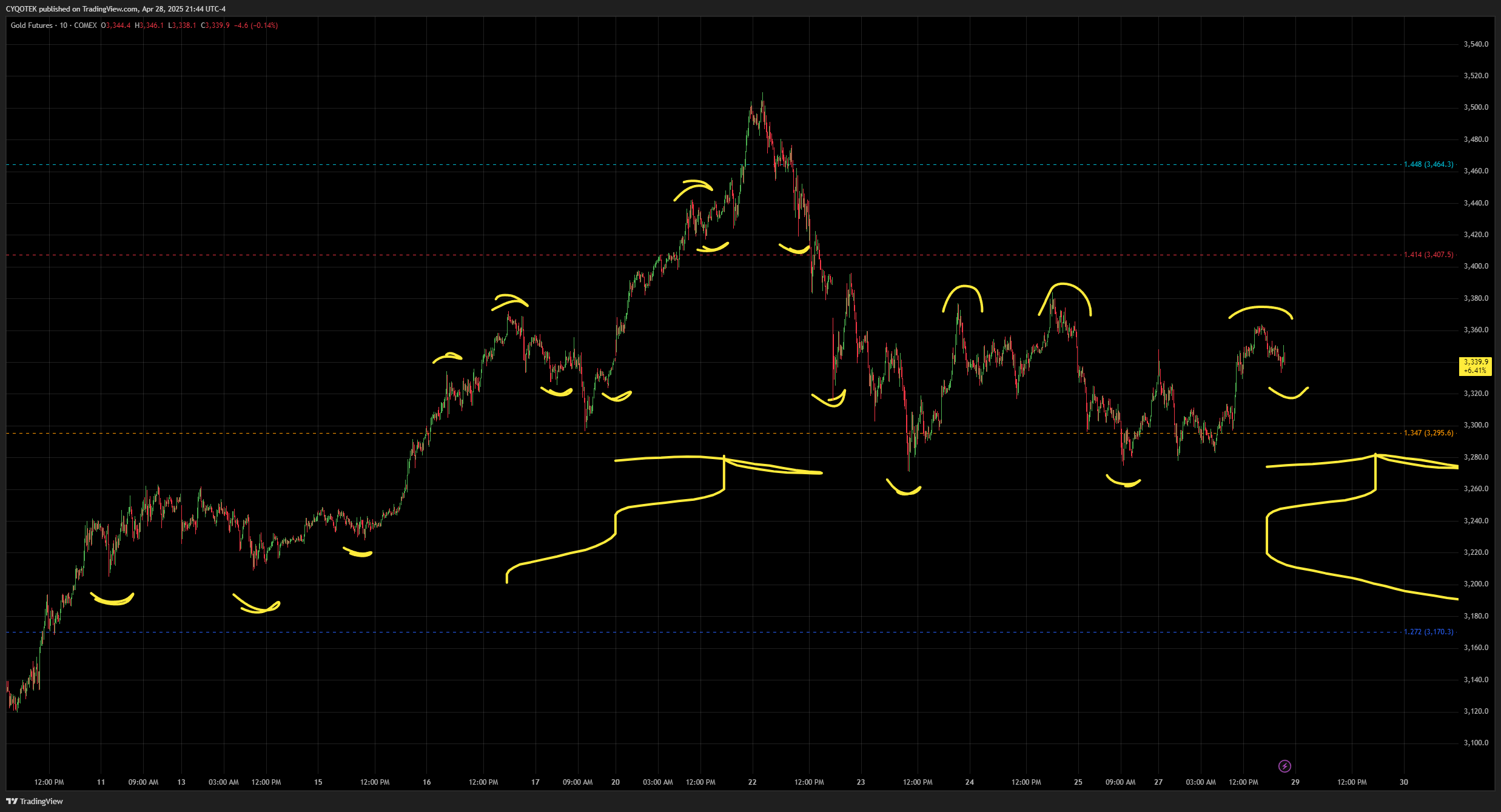Click date 27 on time axis
Viewport: 1501px width, 812px height.
point(1158,782)
